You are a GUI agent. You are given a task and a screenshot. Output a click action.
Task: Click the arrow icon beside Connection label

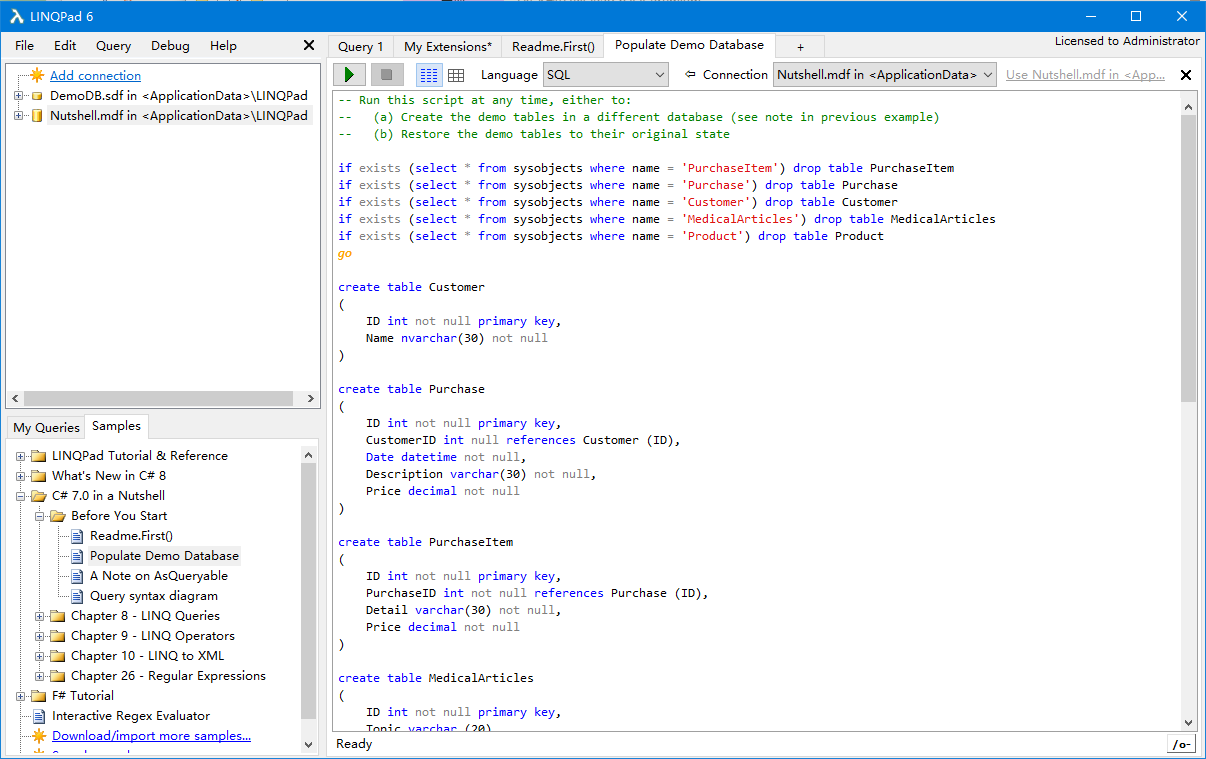tap(690, 75)
